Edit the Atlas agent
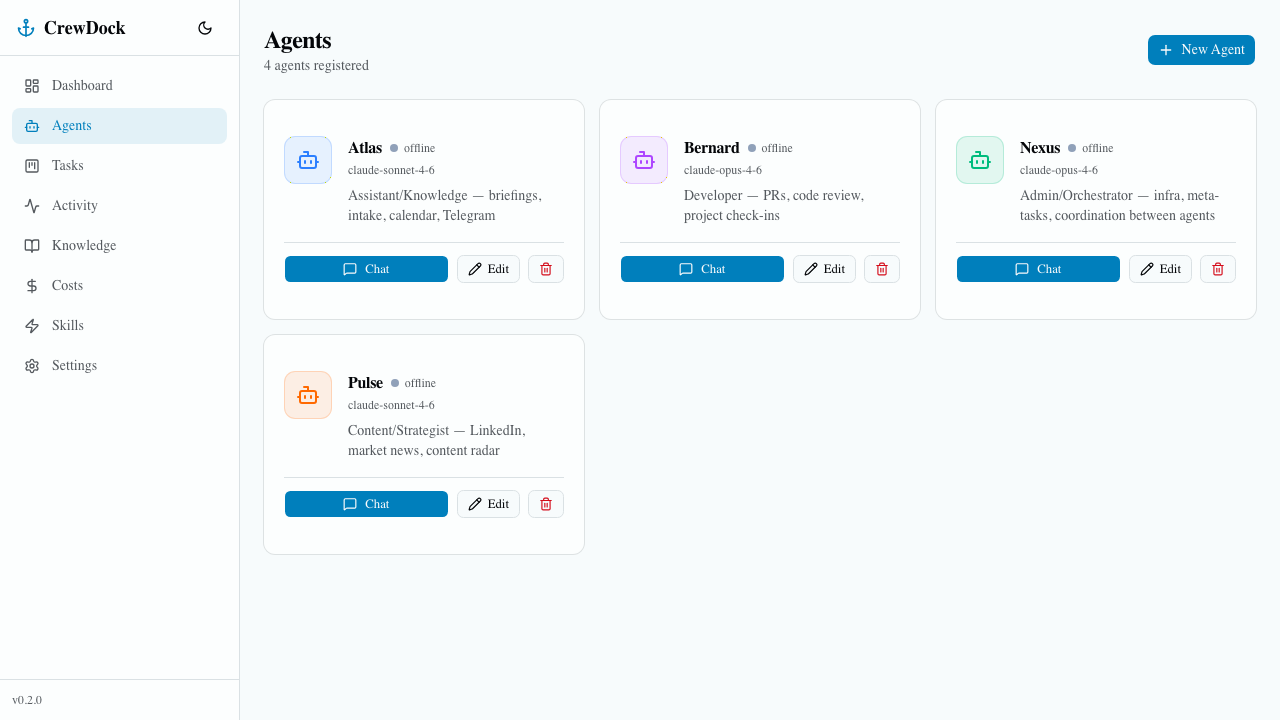 pyautogui.click(x=488, y=269)
